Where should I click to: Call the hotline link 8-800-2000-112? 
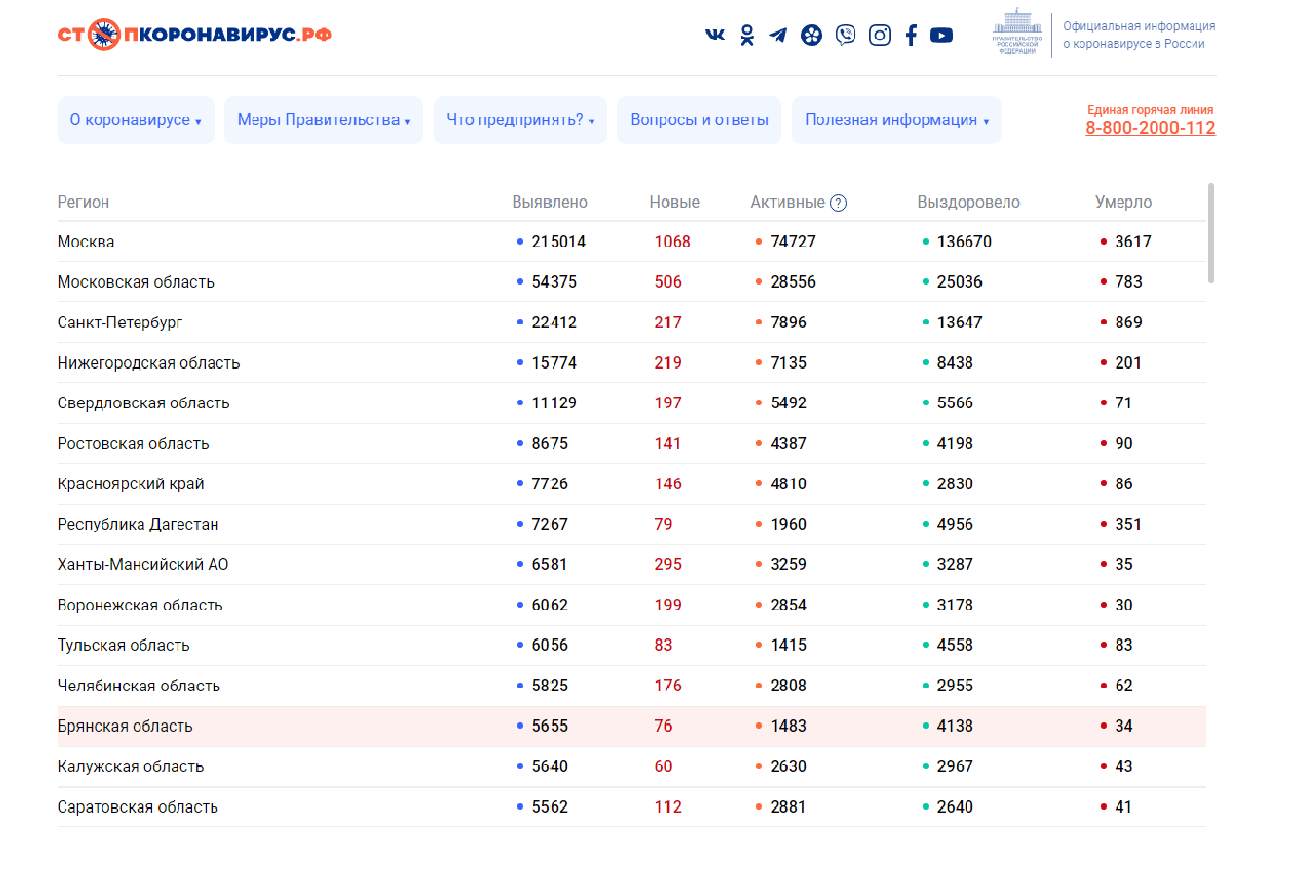[x=1150, y=128]
